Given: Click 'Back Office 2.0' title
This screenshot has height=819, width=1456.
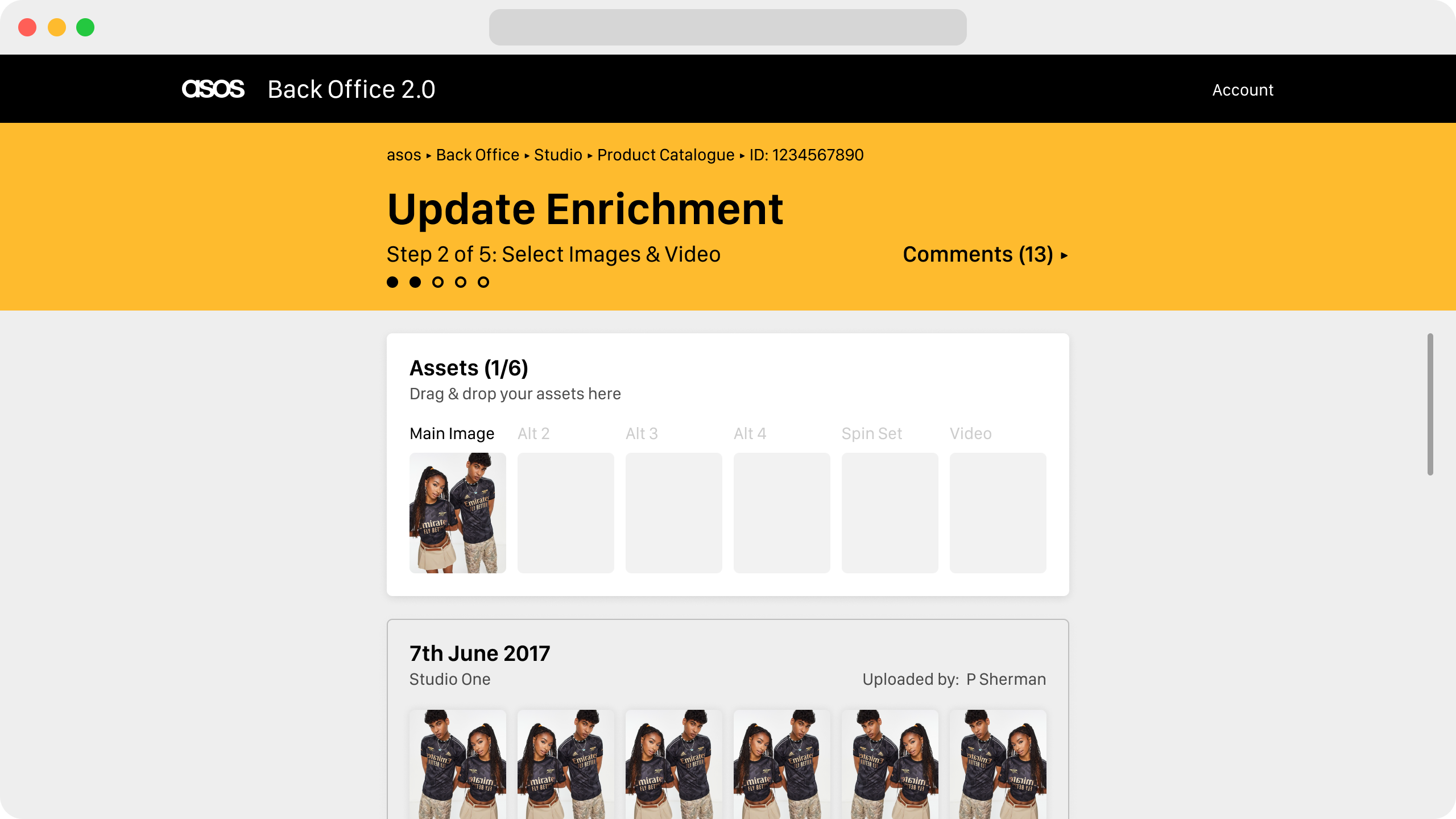Looking at the screenshot, I should (351, 89).
